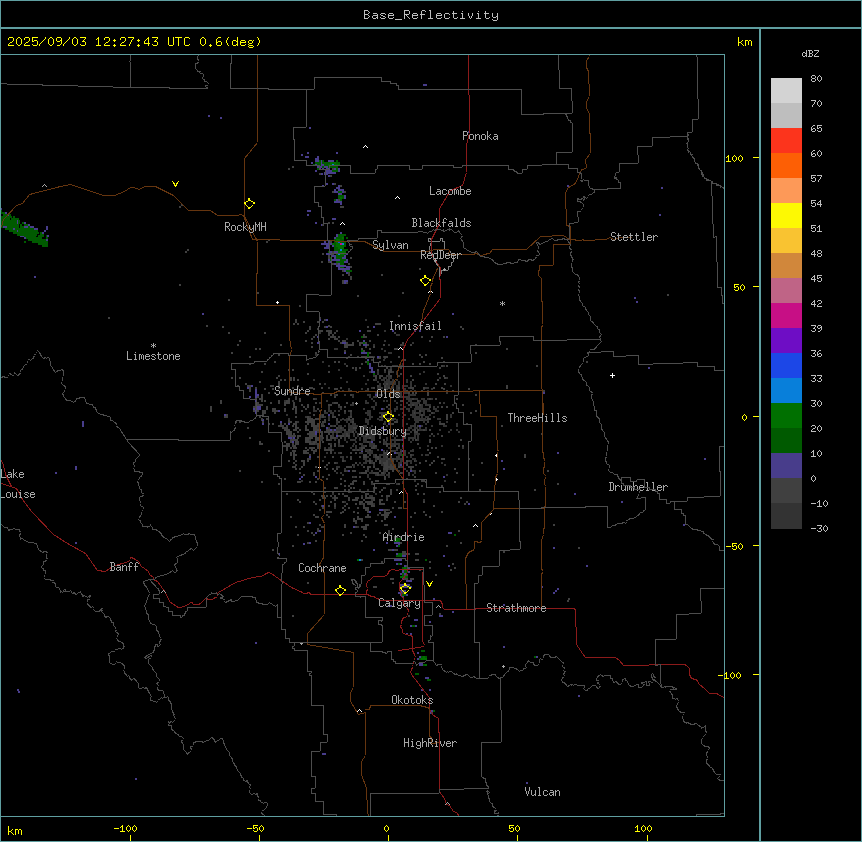Click the Cochrane town label
Screen dimensions: 862x842
coord(322,568)
